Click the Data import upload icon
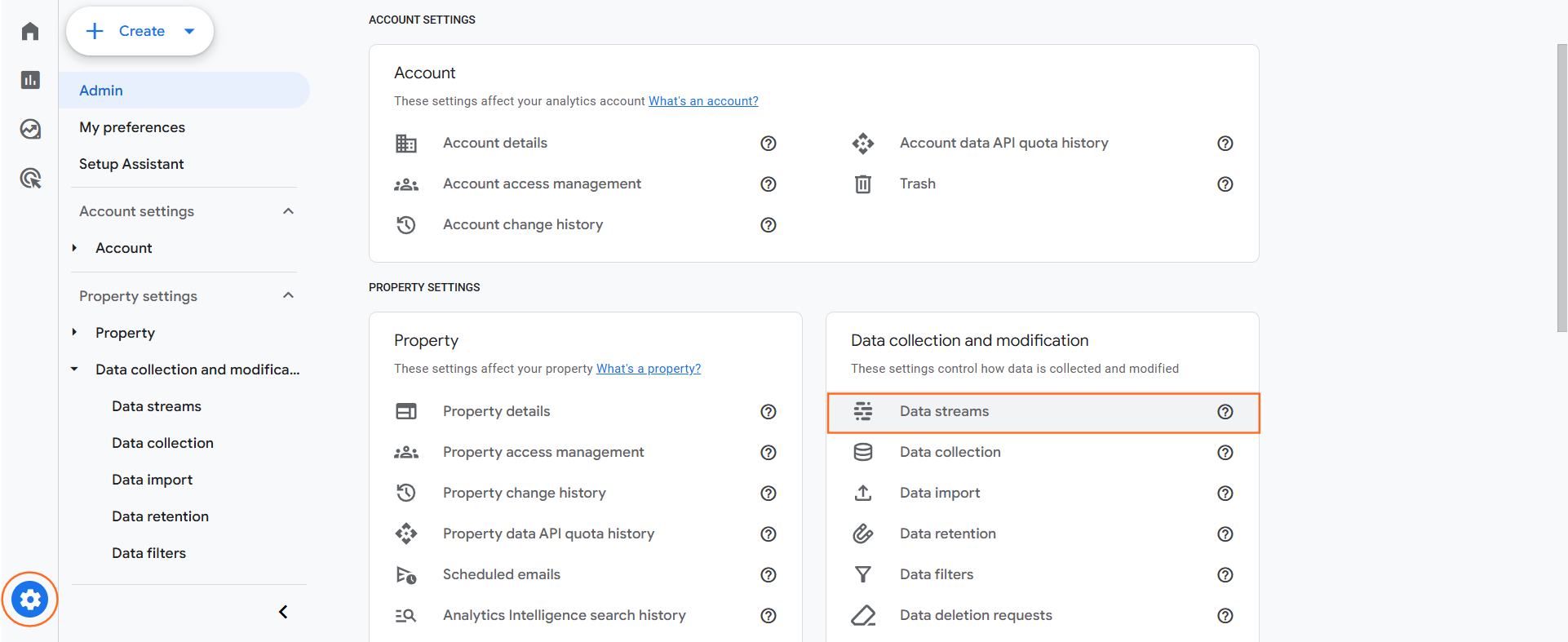 (863, 493)
